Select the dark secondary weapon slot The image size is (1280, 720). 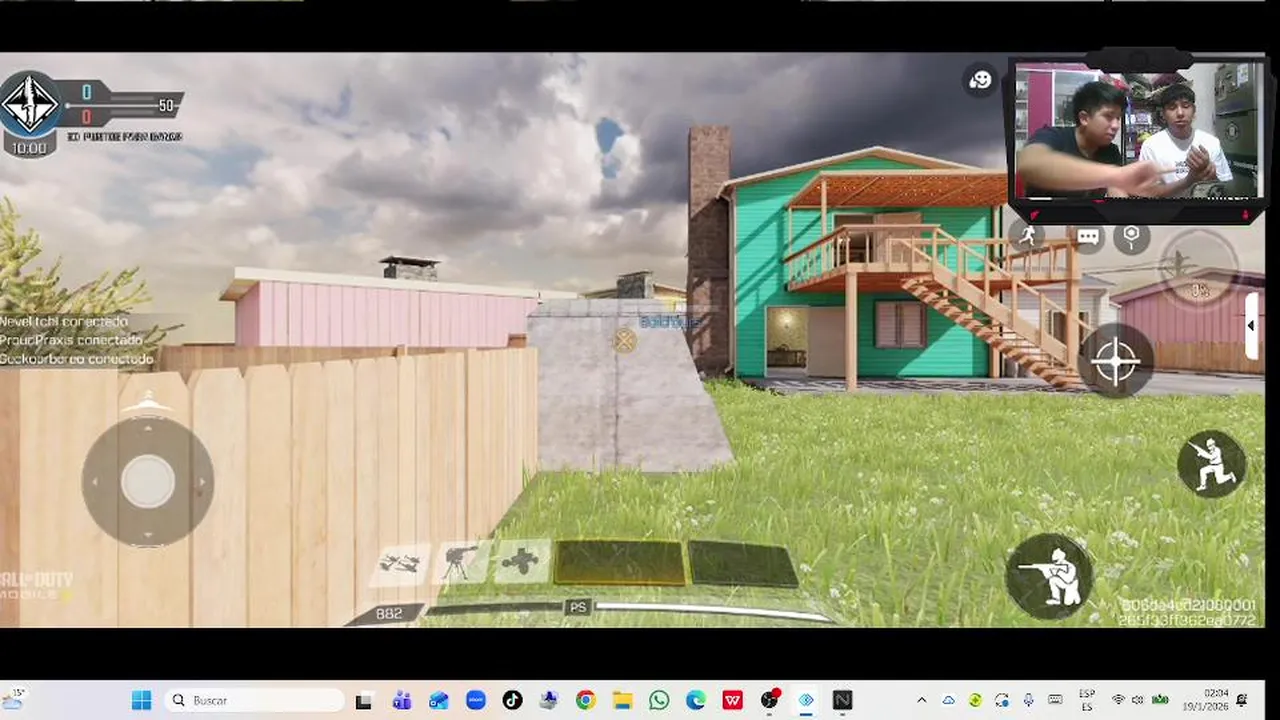pos(743,564)
